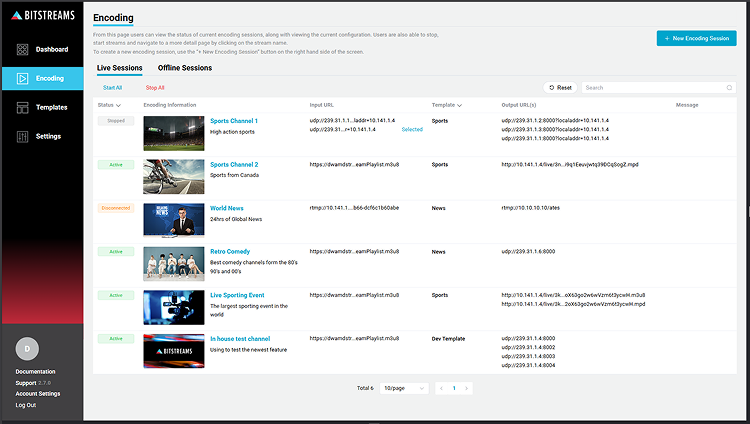Click the Settings sliders icon in sidebar
The image size is (750, 424).
click(x=23, y=136)
